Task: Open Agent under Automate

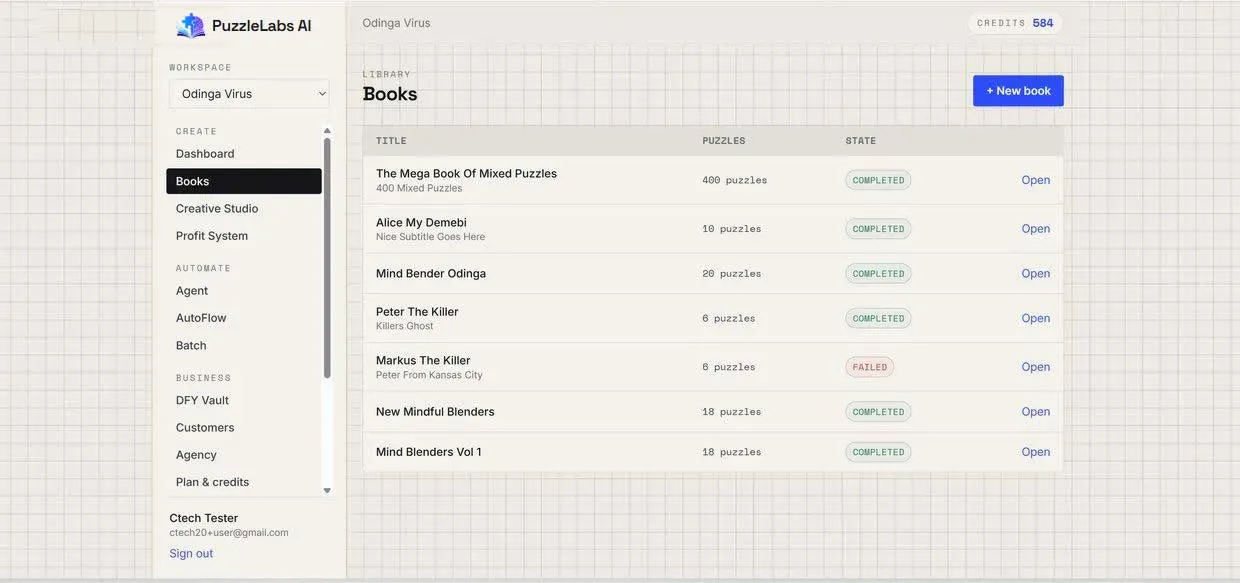Action: click(192, 291)
